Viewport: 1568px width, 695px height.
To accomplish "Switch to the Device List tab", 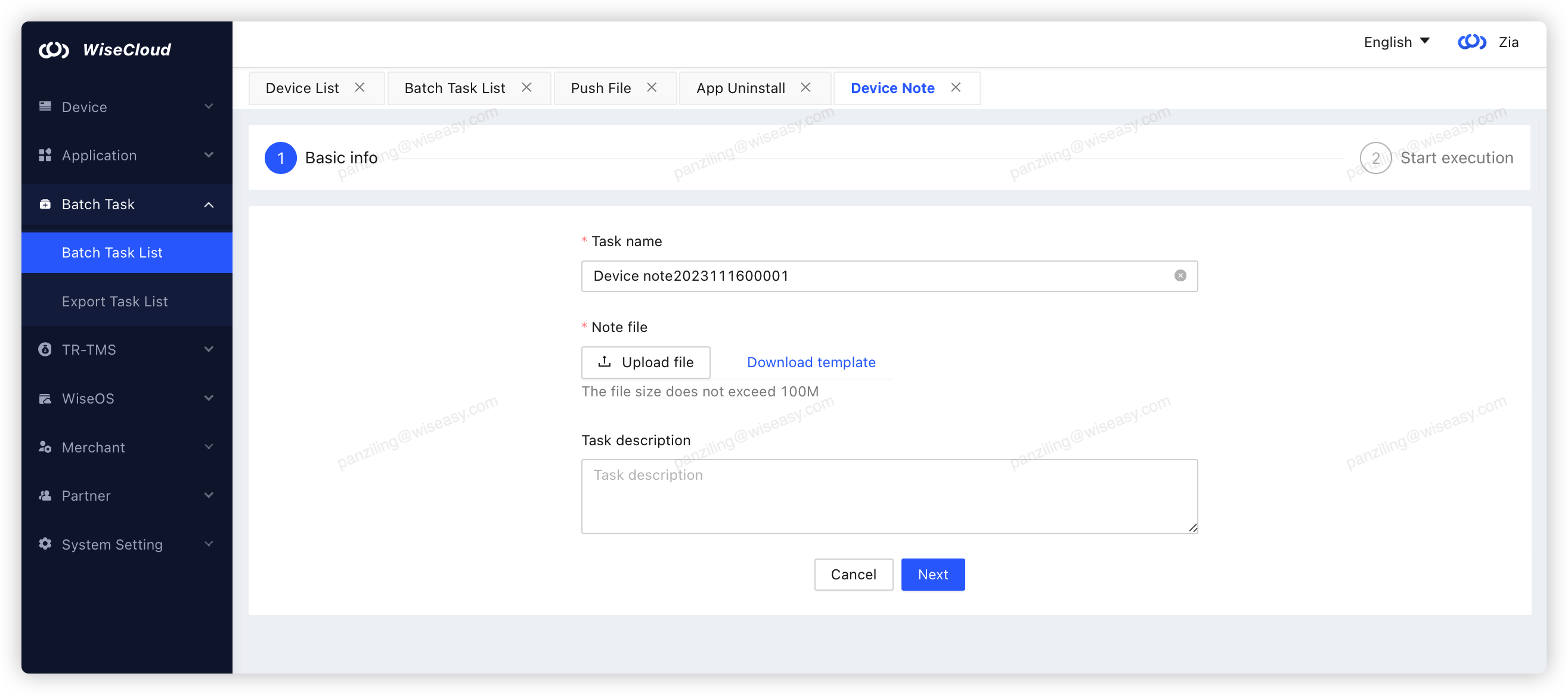I will tap(302, 88).
